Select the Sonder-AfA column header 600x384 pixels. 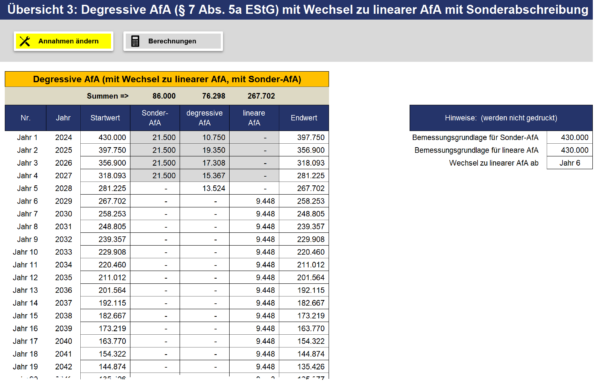pos(155,118)
